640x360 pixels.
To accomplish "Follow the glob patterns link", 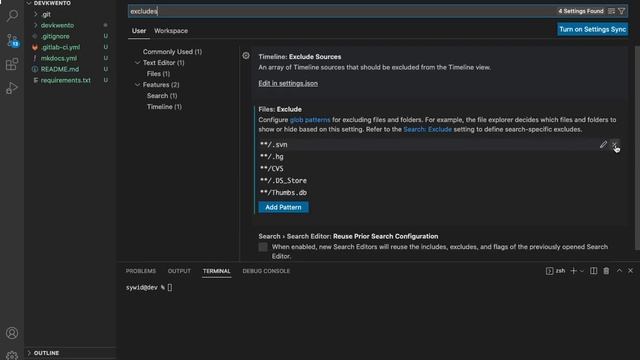I will point(310,120).
